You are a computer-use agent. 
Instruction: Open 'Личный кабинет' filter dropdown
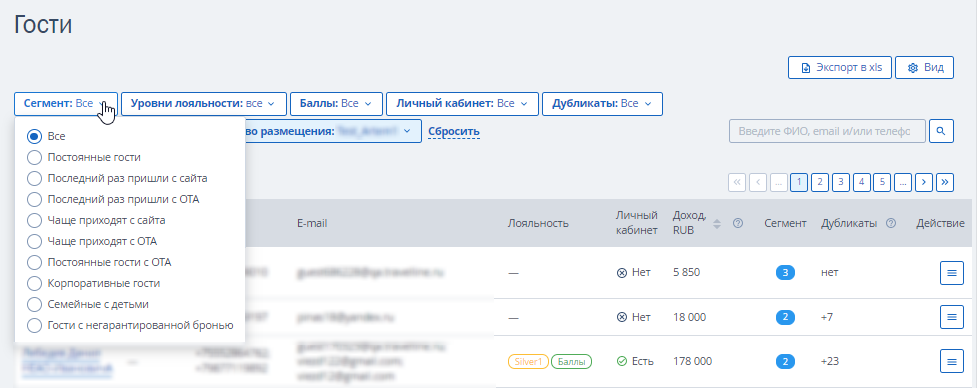pyautogui.click(x=462, y=104)
